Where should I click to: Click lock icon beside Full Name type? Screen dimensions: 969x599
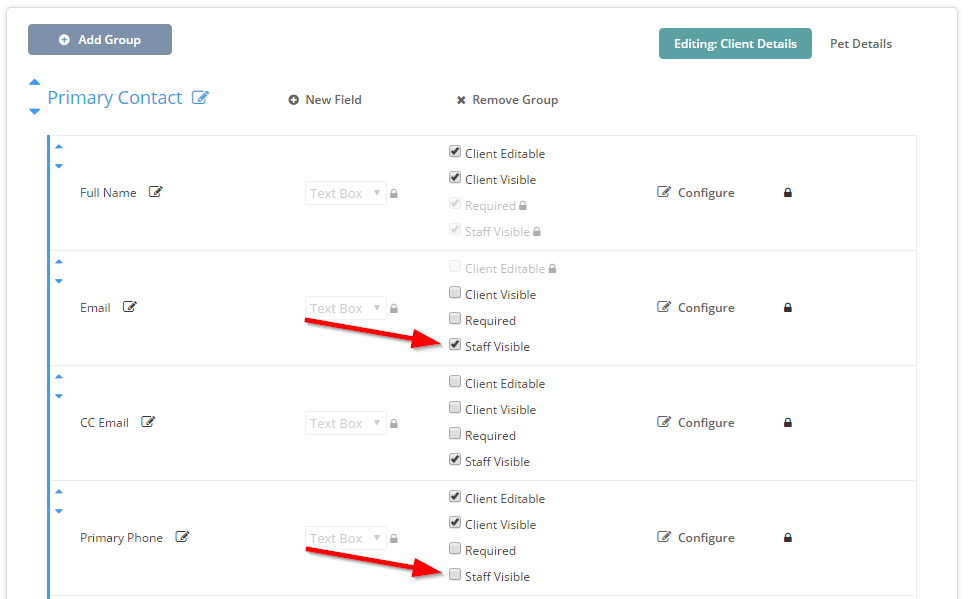point(394,193)
